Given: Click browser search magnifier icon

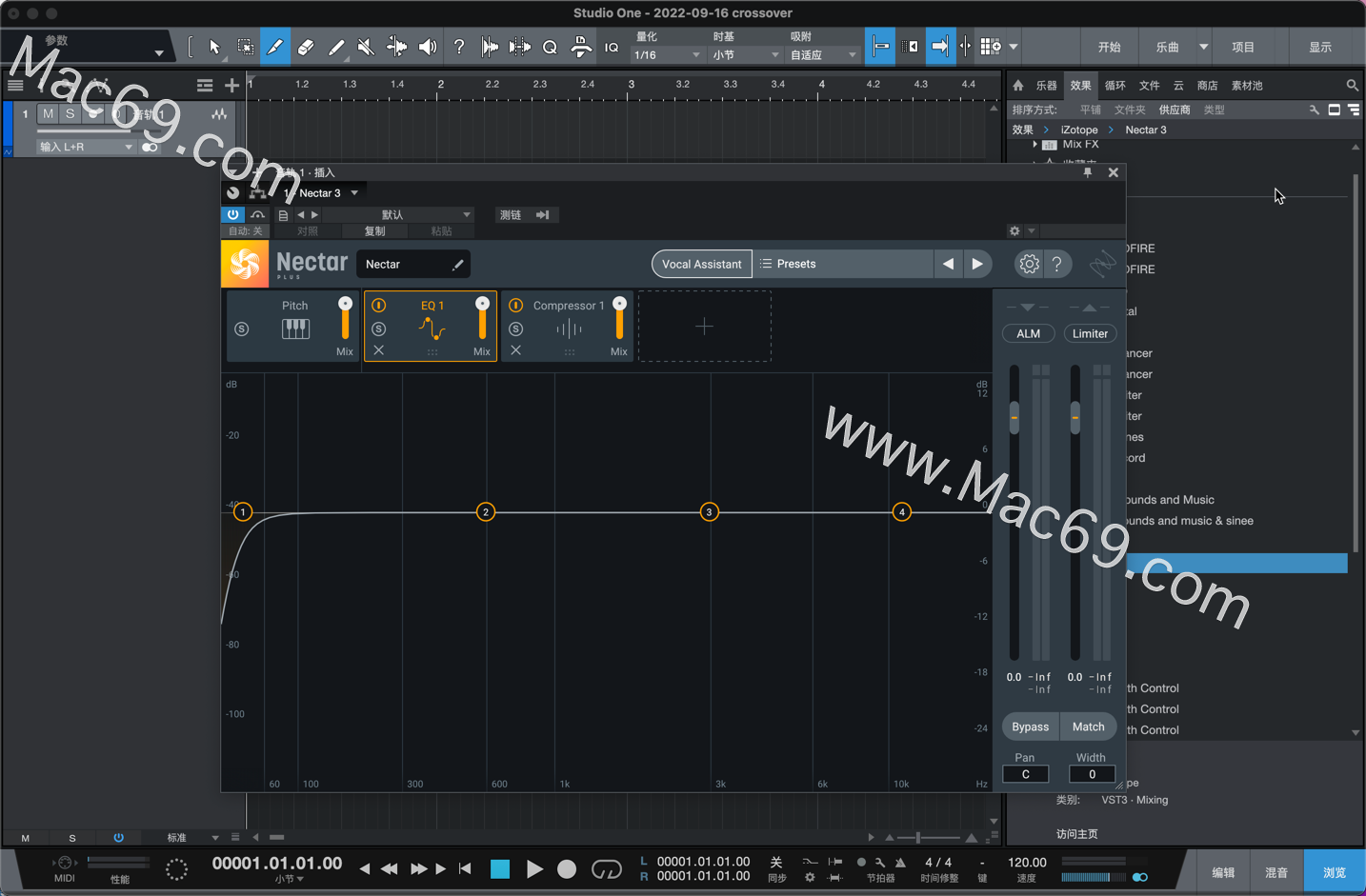Looking at the screenshot, I should click(1352, 85).
